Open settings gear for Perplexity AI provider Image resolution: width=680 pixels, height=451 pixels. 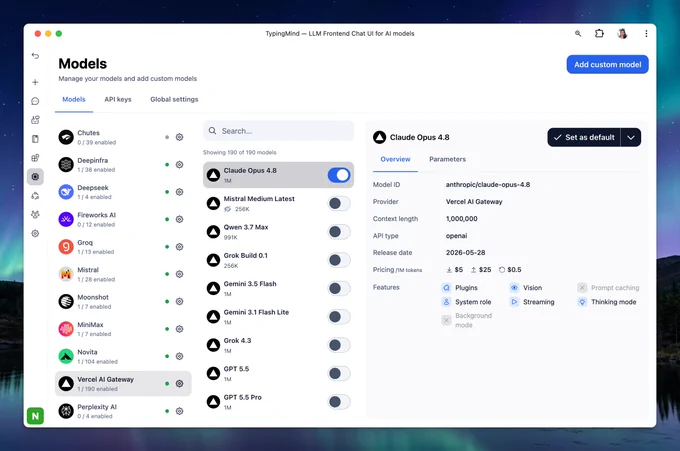[x=180, y=411]
